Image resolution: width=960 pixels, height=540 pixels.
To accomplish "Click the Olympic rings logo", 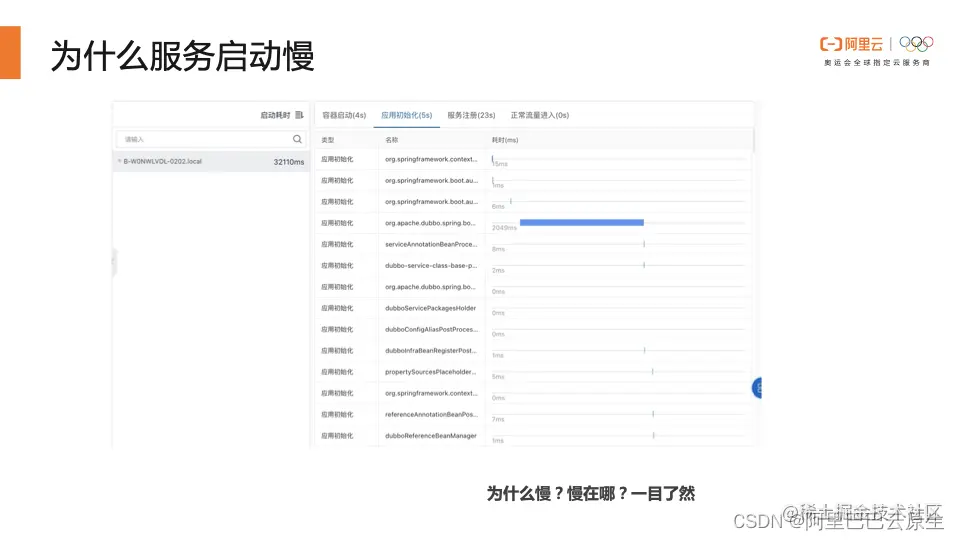I will [x=916, y=43].
